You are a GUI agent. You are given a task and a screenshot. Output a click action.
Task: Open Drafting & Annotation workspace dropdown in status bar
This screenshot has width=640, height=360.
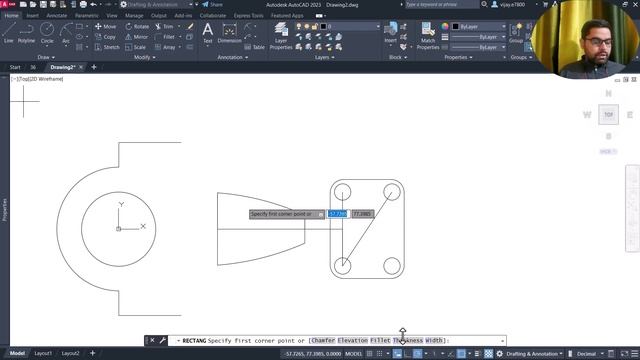(534, 354)
